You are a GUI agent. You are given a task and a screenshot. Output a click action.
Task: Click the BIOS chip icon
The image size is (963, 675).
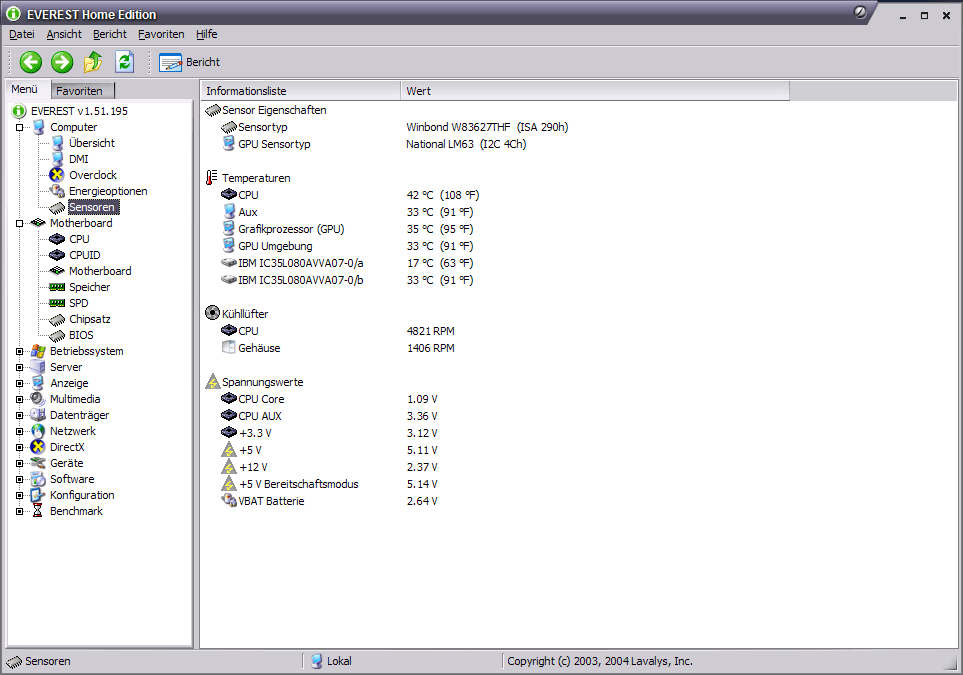57,335
